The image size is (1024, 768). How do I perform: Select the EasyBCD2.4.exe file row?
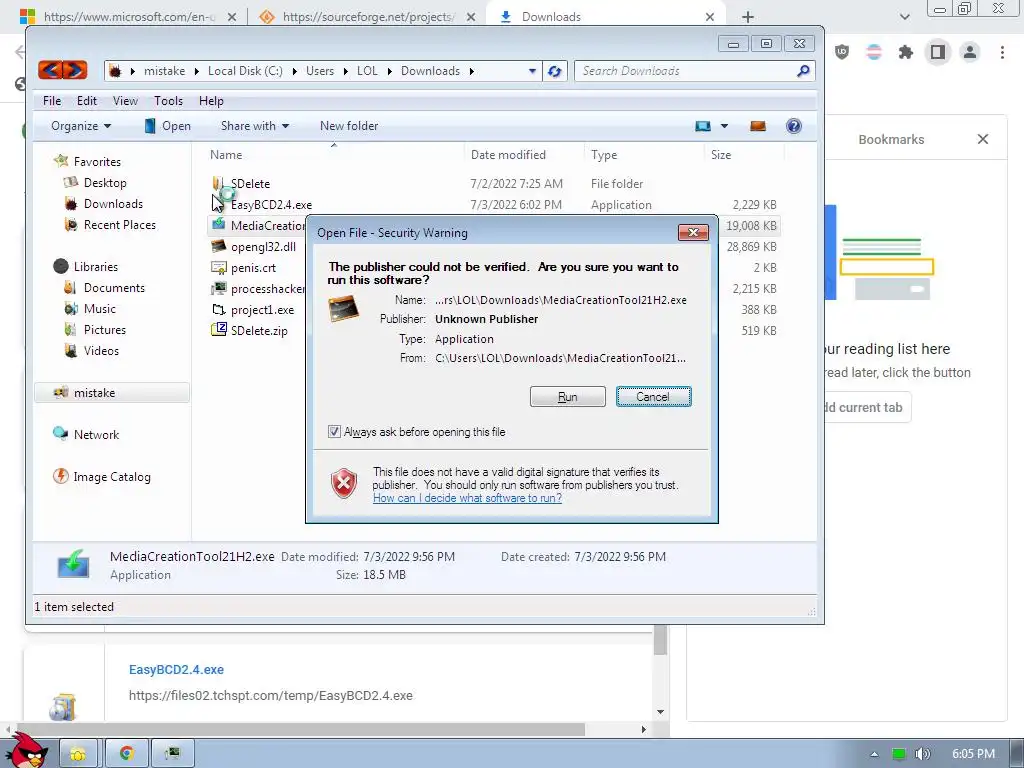[494, 204]
